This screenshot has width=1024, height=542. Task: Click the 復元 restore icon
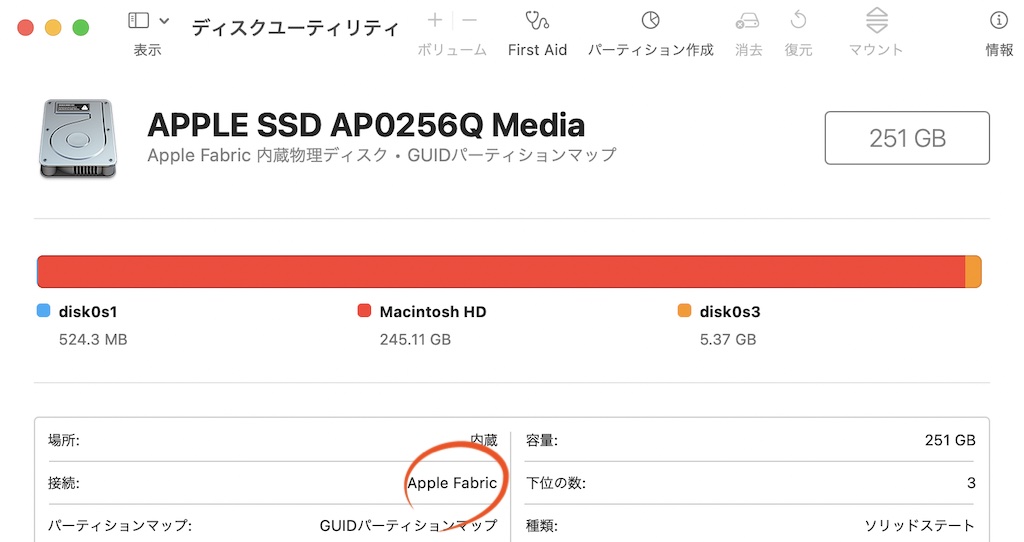click(x=798, y=20)
